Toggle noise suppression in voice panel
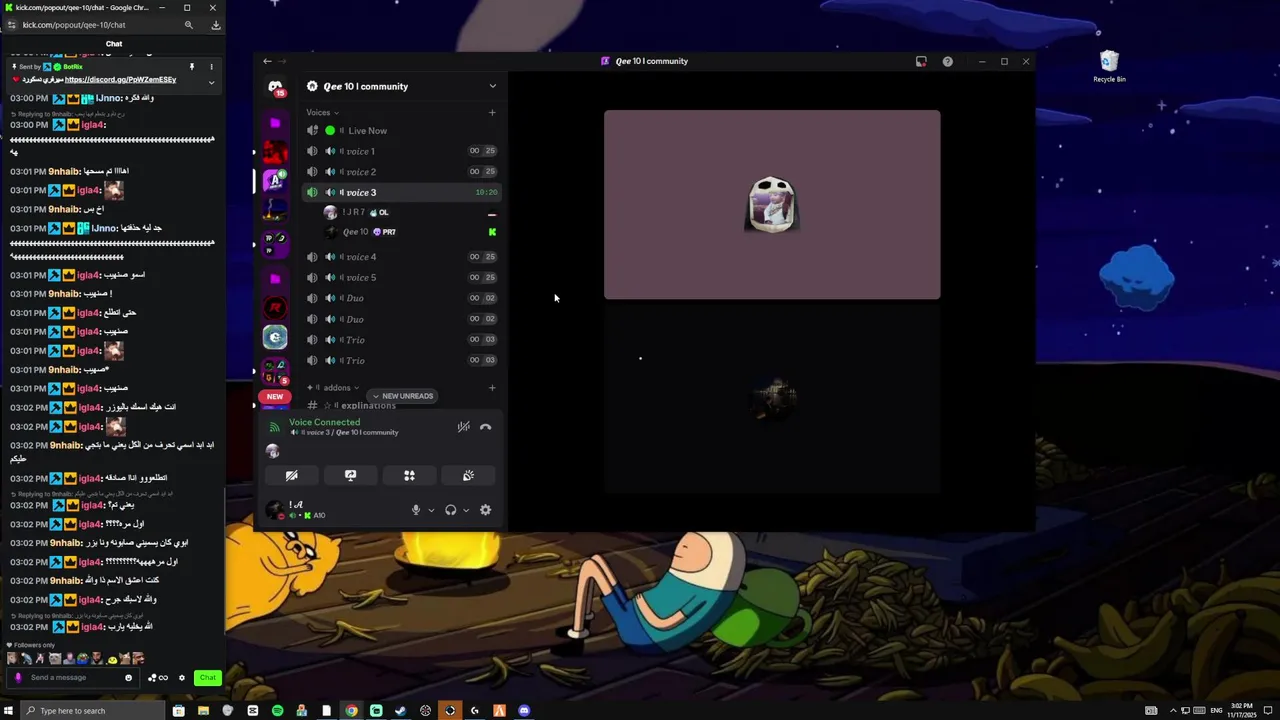 coord(464,427)
